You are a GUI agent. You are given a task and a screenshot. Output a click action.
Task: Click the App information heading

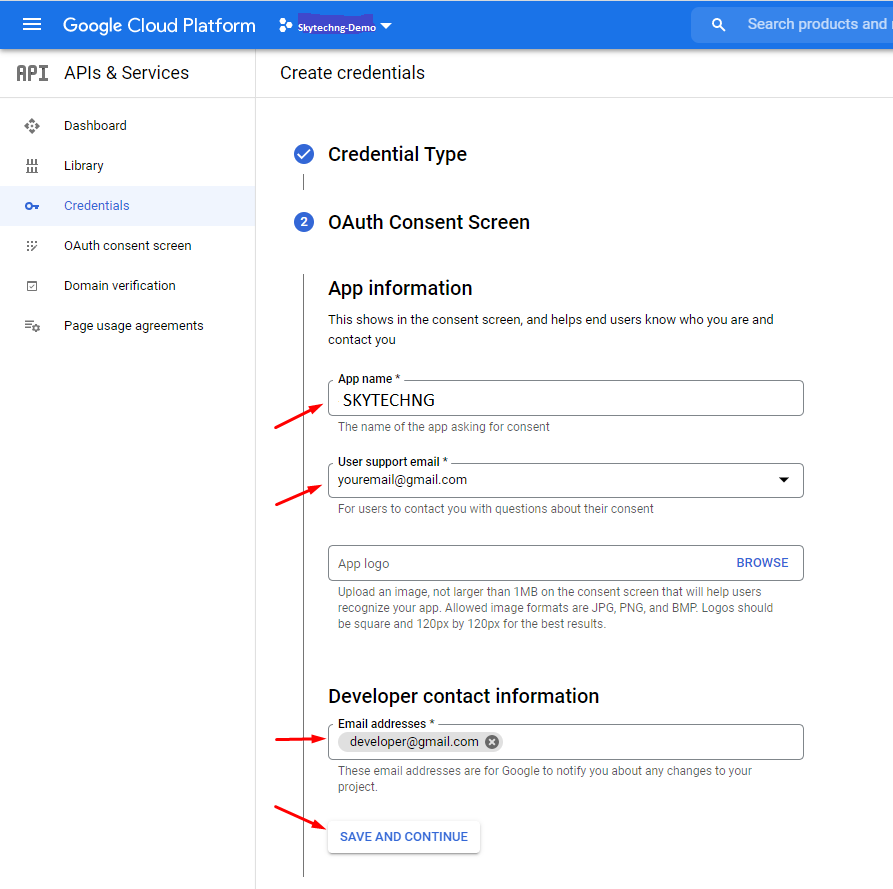tap(400, 288)
